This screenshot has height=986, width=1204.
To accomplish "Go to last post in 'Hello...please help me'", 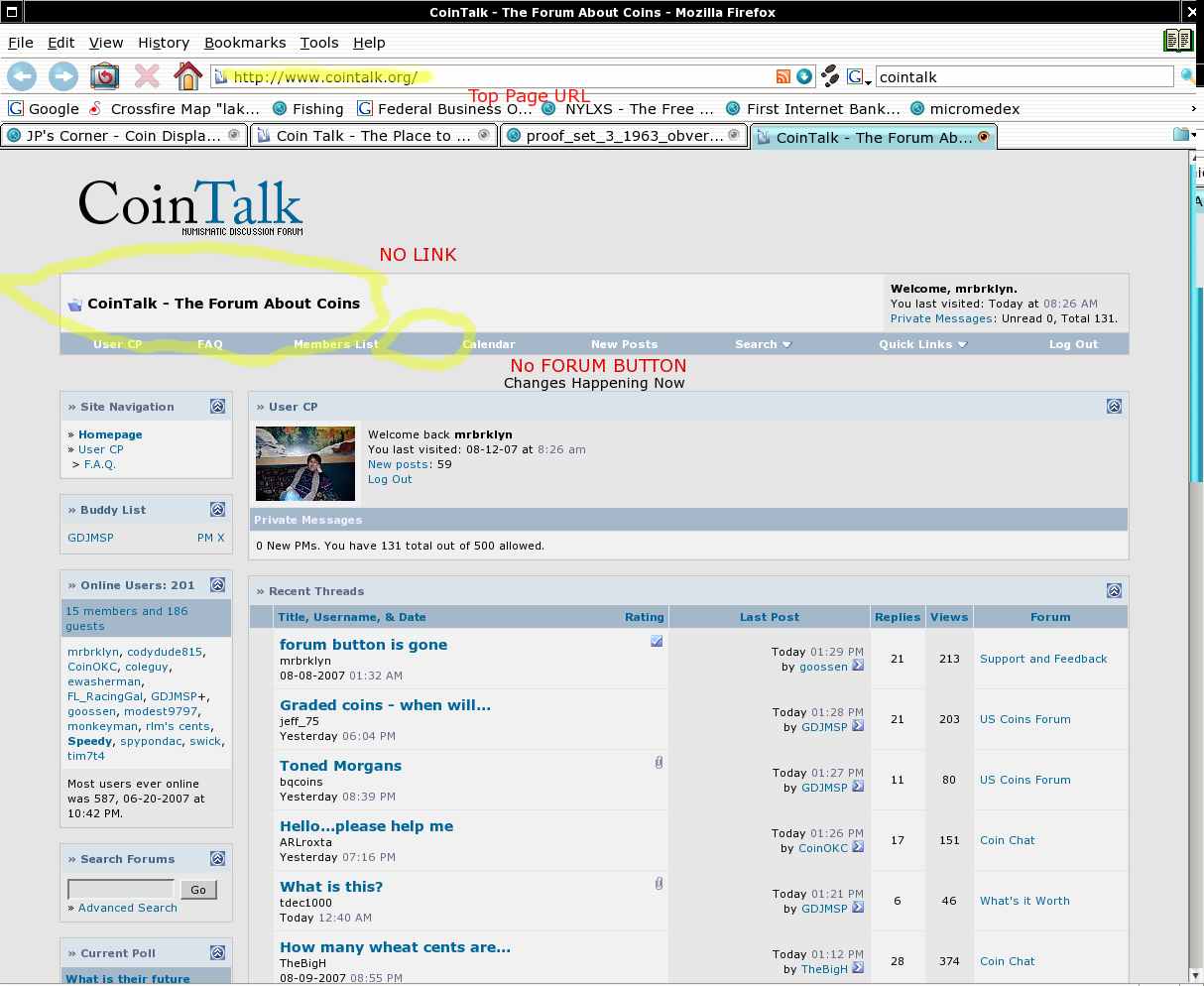I will tap(858, 847).
